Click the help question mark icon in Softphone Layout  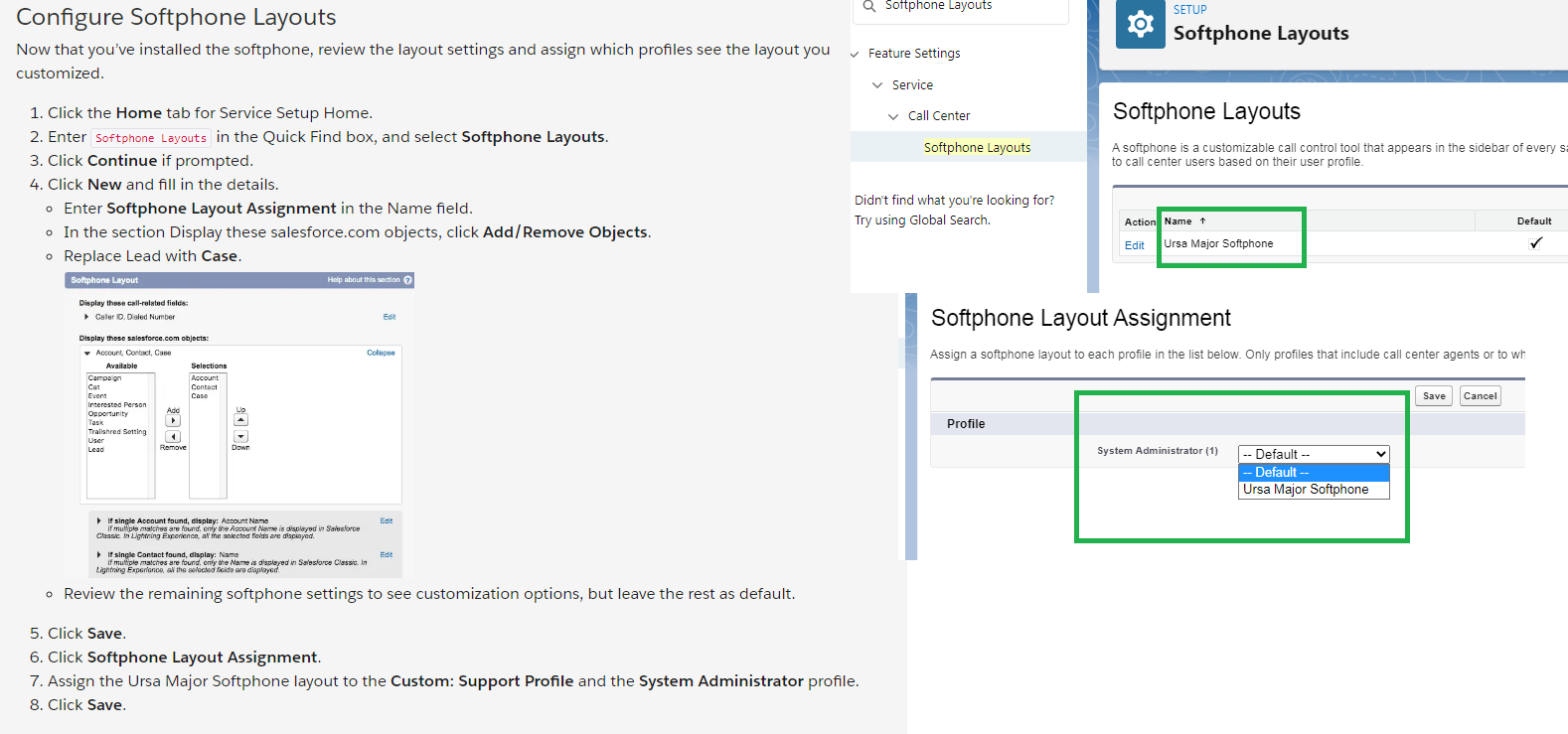pyautogui.click(x=407, y=280)
